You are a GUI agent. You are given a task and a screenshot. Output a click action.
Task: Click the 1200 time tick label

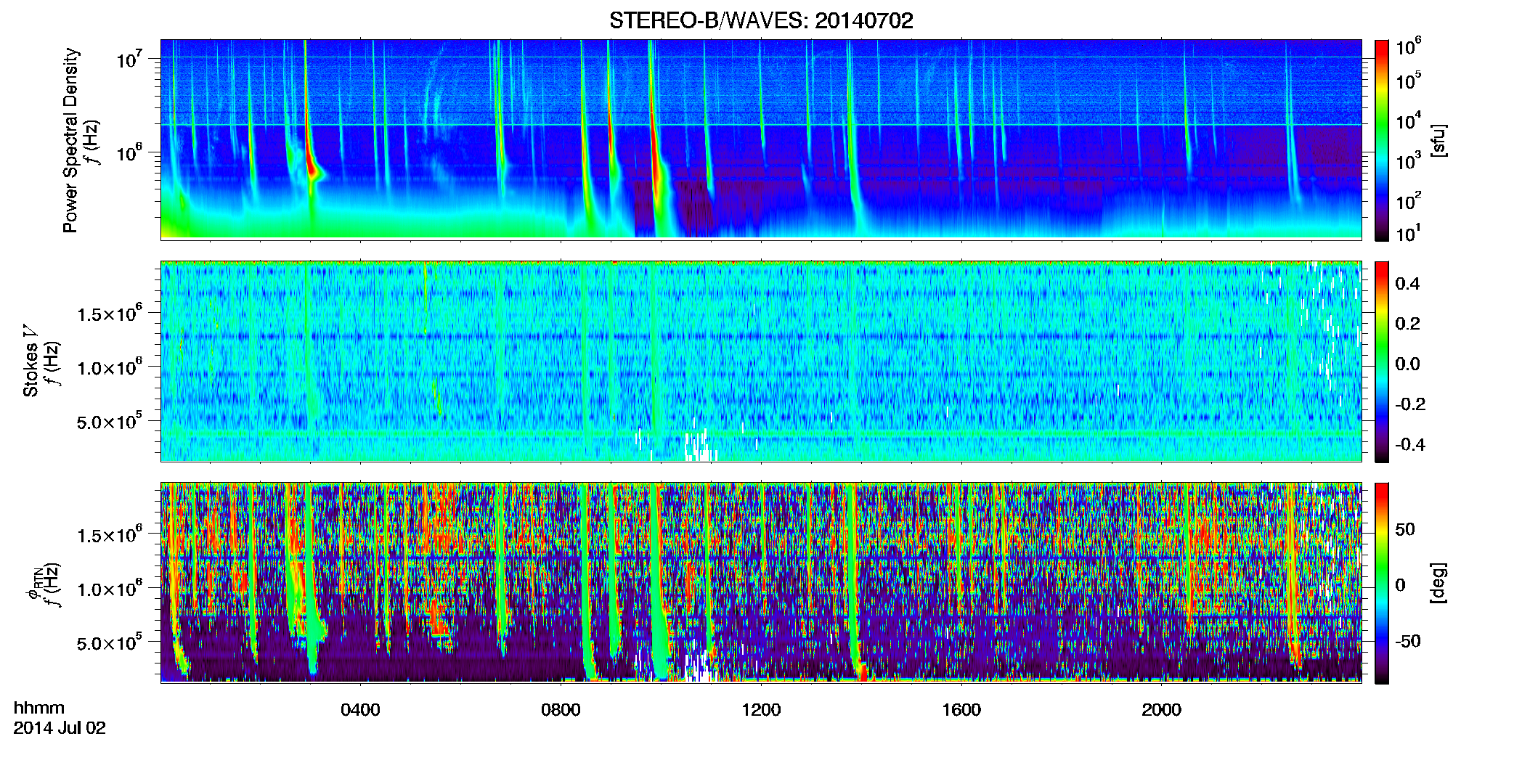click(761, 709)
